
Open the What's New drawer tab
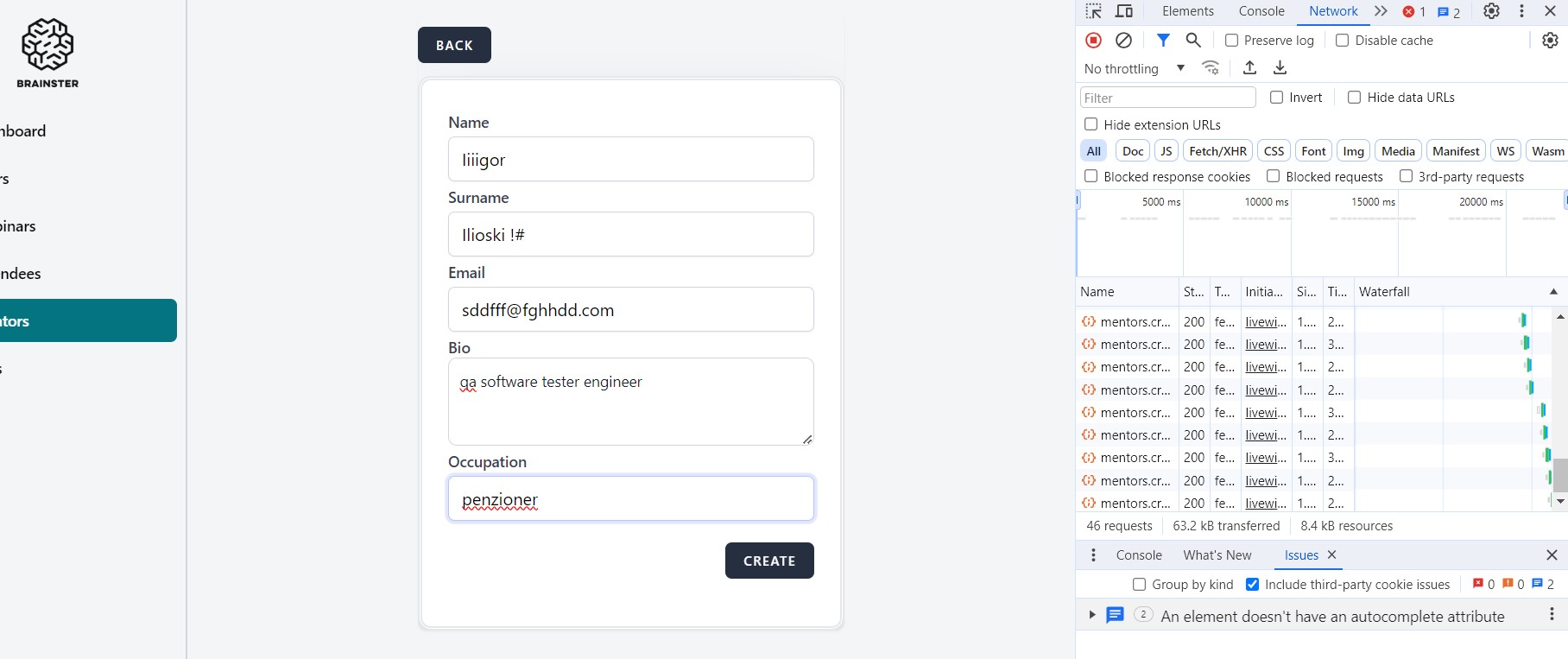pyautogui.click(x=1217, y=555)
